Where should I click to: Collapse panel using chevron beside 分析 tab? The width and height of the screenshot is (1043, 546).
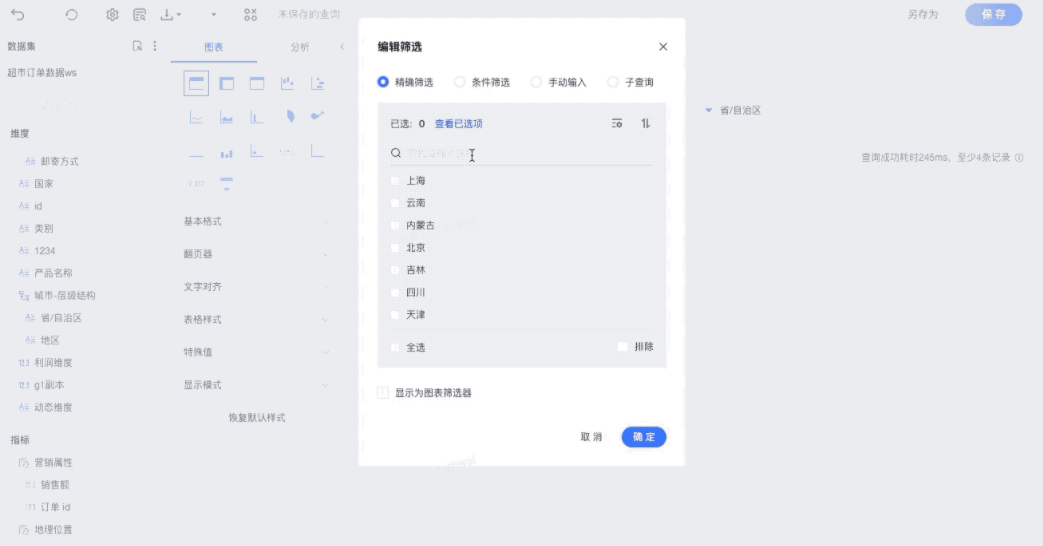342,47
